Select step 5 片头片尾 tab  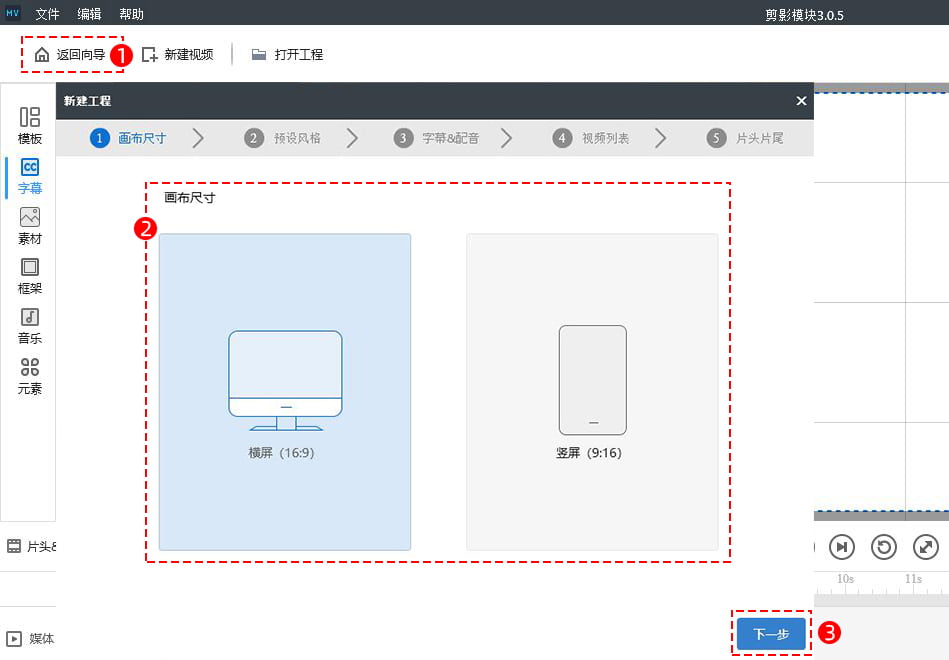point(745,138)
